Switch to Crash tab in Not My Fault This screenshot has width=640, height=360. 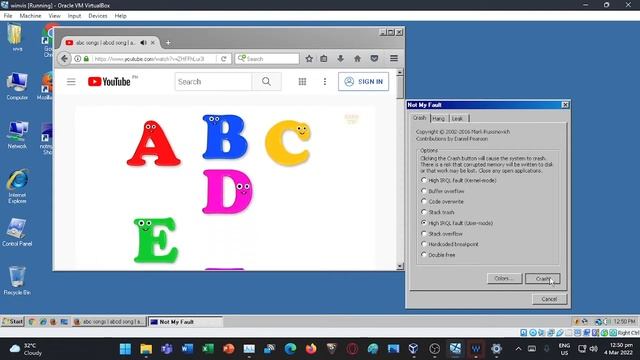coord(419,118)
